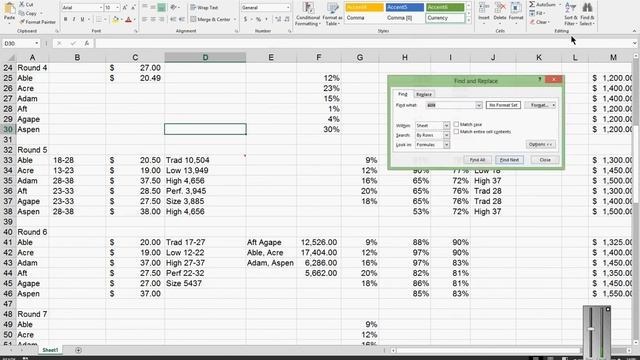Click into the Find what input field
This screenshot has height=360, width=640.
click(450, 105)
